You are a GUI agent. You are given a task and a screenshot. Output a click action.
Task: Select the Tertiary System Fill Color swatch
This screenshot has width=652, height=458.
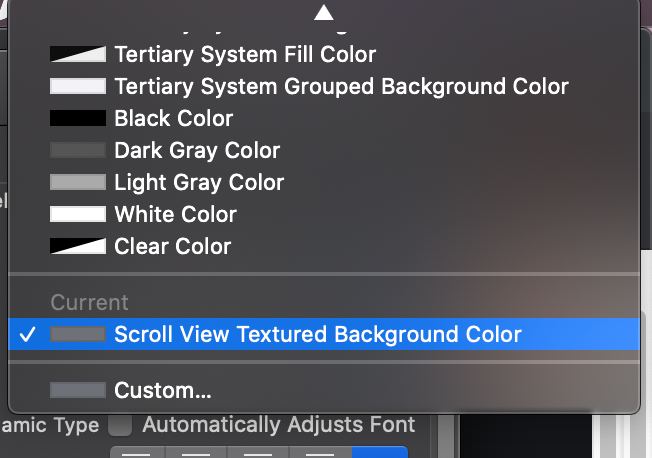[78, 54]
